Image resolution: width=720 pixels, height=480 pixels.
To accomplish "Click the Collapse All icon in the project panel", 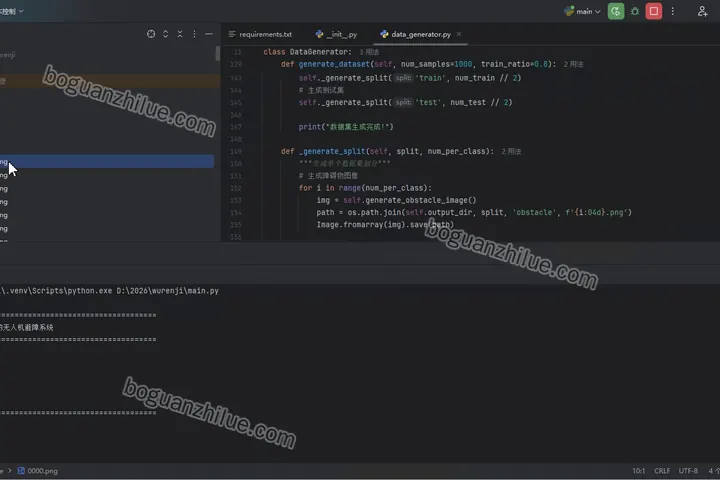I will (x=180, y=34).
